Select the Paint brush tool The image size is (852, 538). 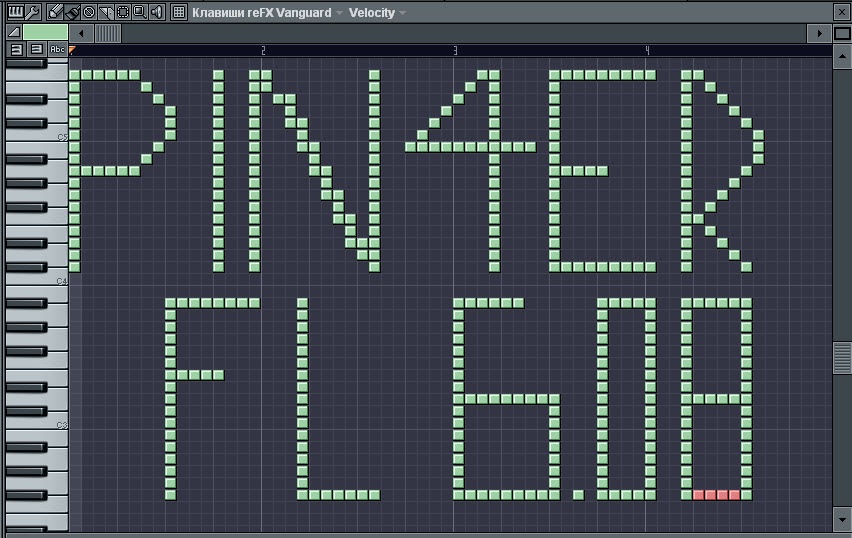pyautogui.click(x=72, y=12)
